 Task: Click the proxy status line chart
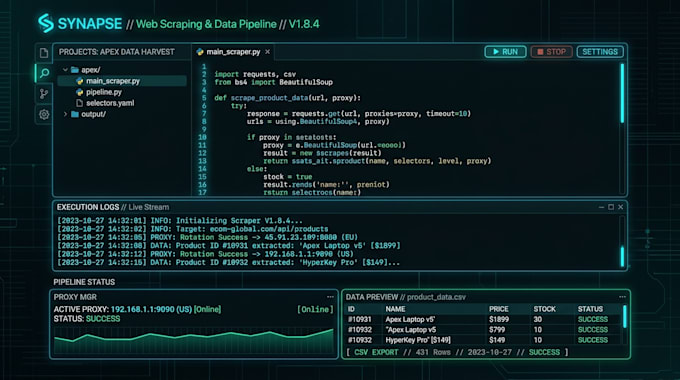194,341
